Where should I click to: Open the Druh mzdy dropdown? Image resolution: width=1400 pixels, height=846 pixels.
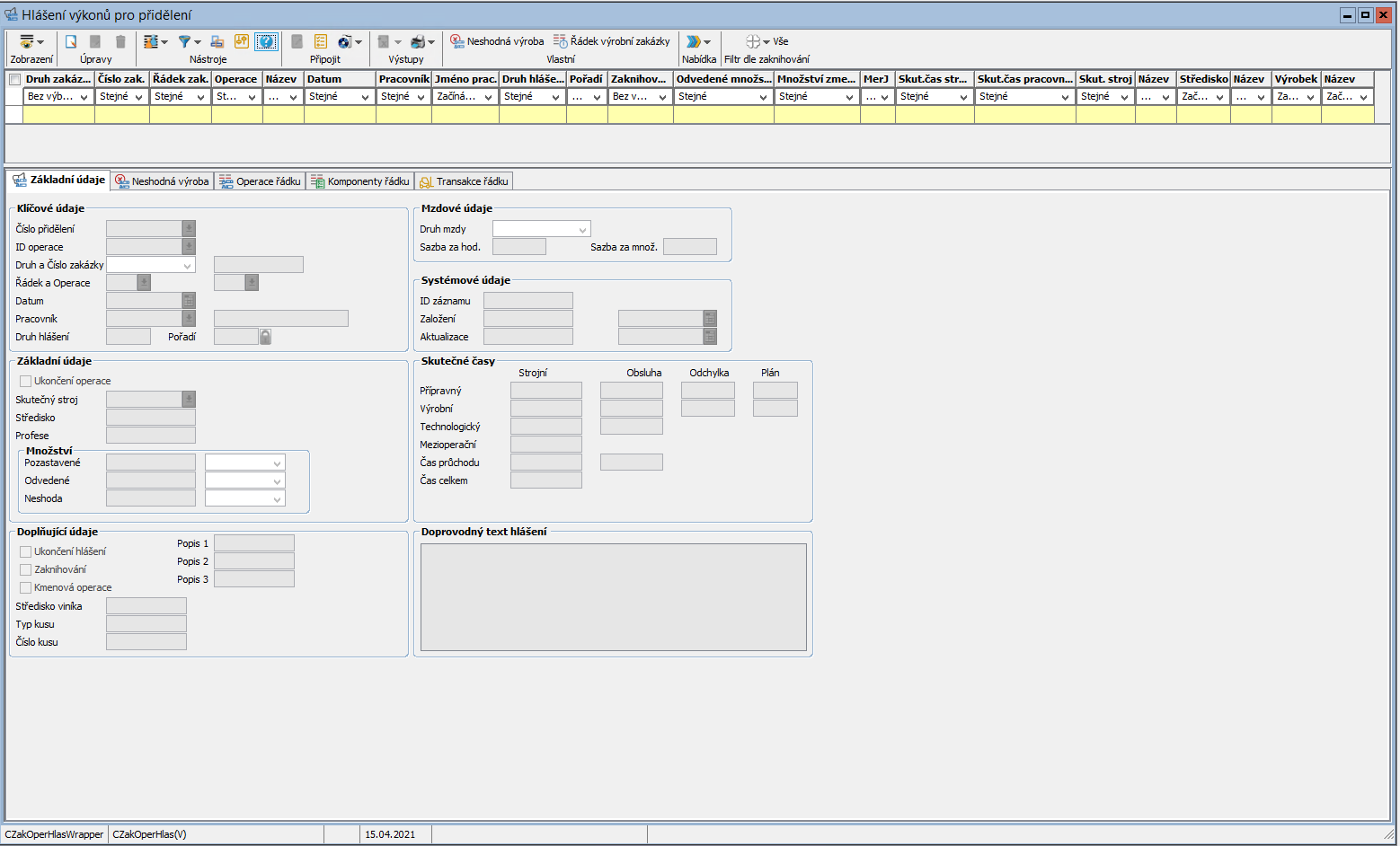coord(582,229)
